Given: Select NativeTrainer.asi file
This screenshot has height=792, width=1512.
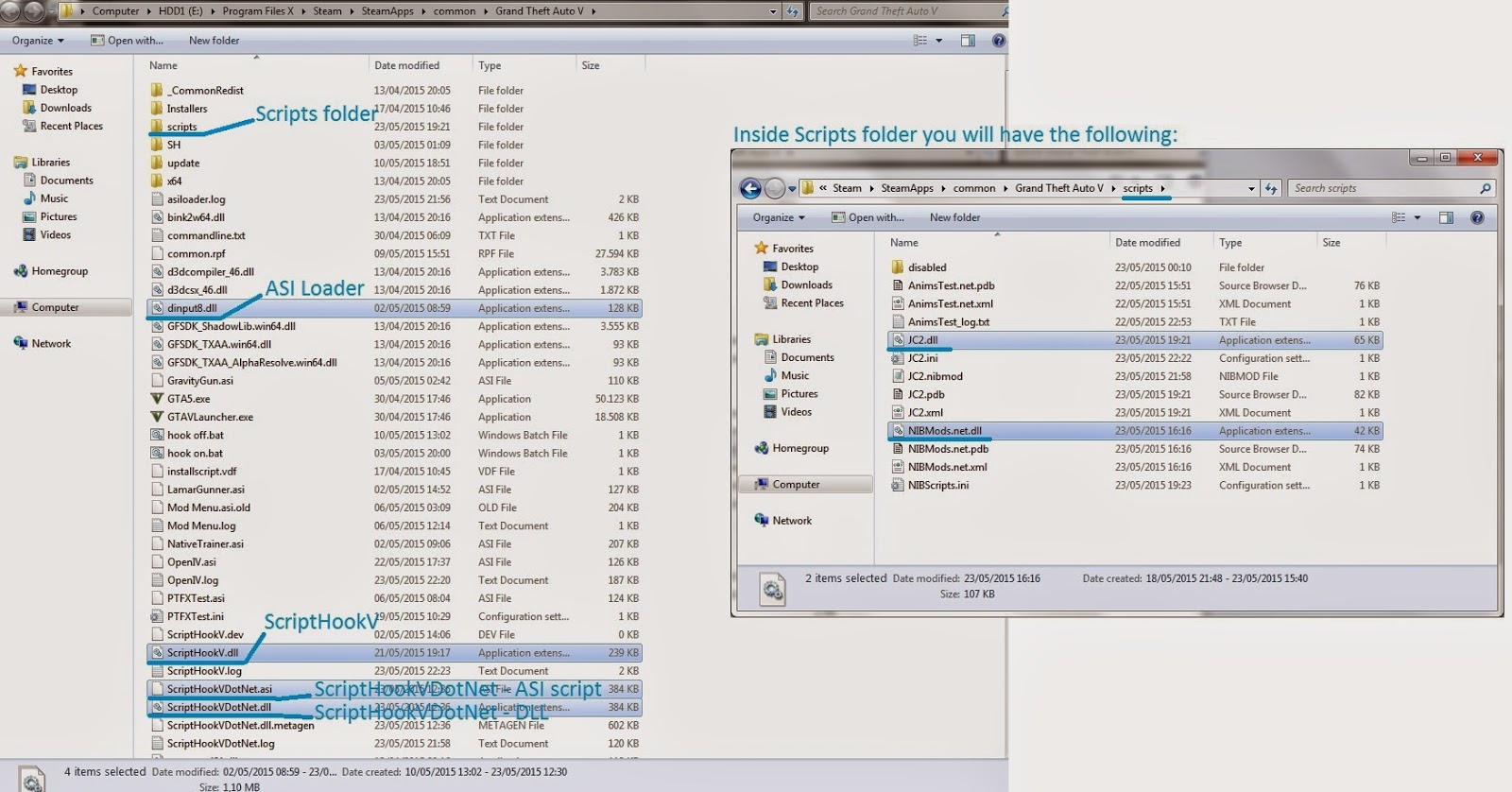Looking at the screenshot, I should (205, 544).
